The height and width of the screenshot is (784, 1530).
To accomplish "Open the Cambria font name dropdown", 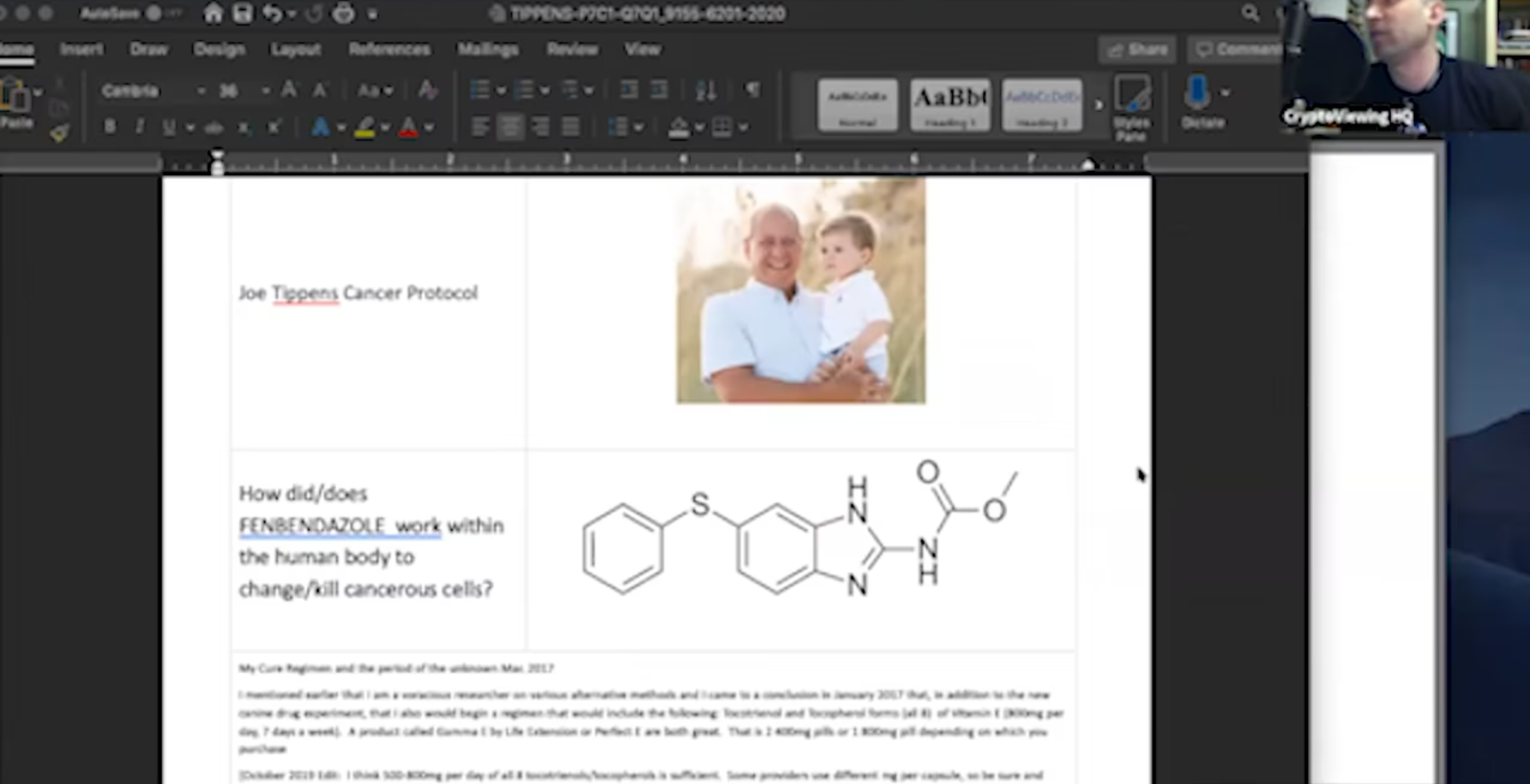I will tap(201, 91).
